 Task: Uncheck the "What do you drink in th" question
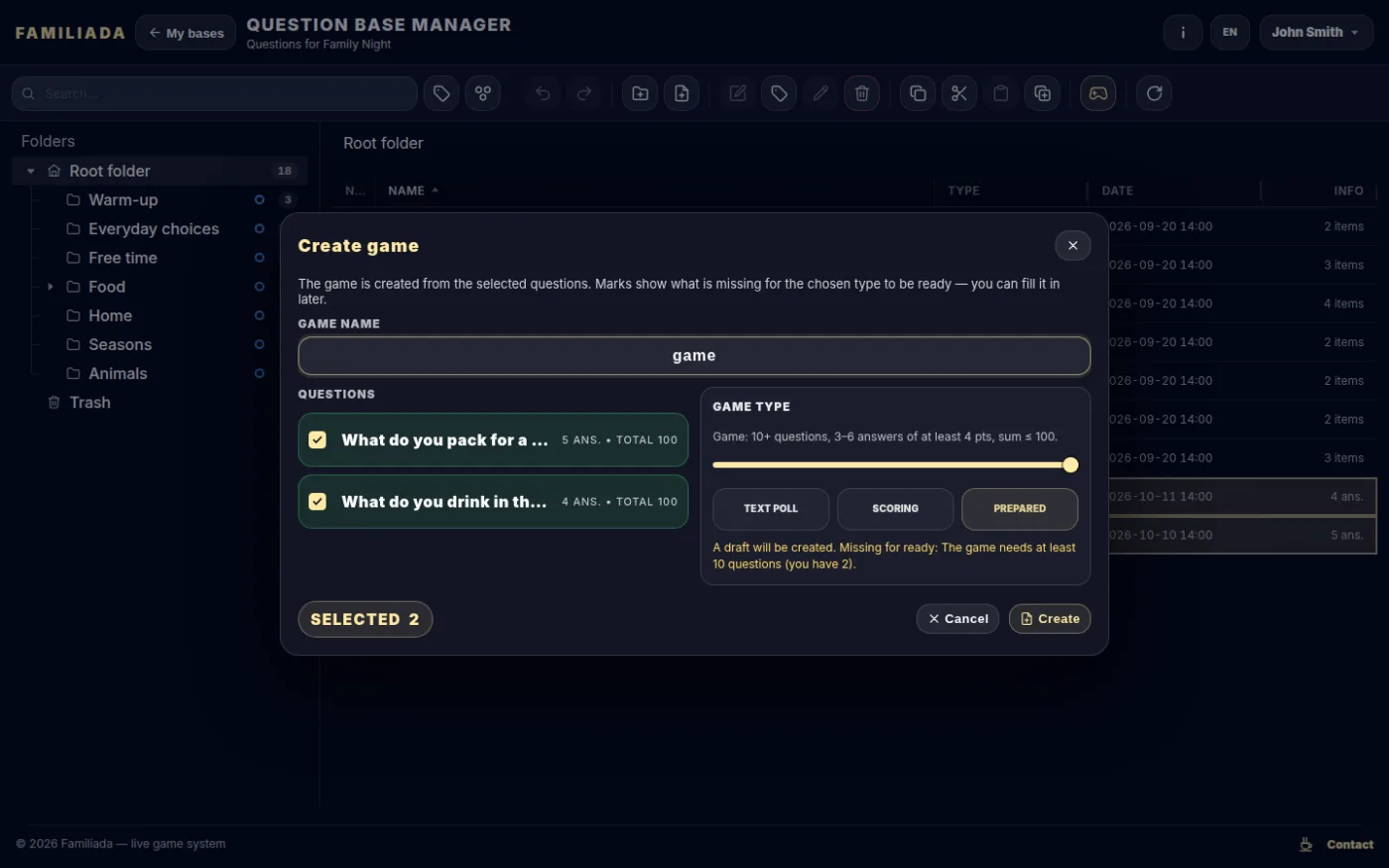317,501
